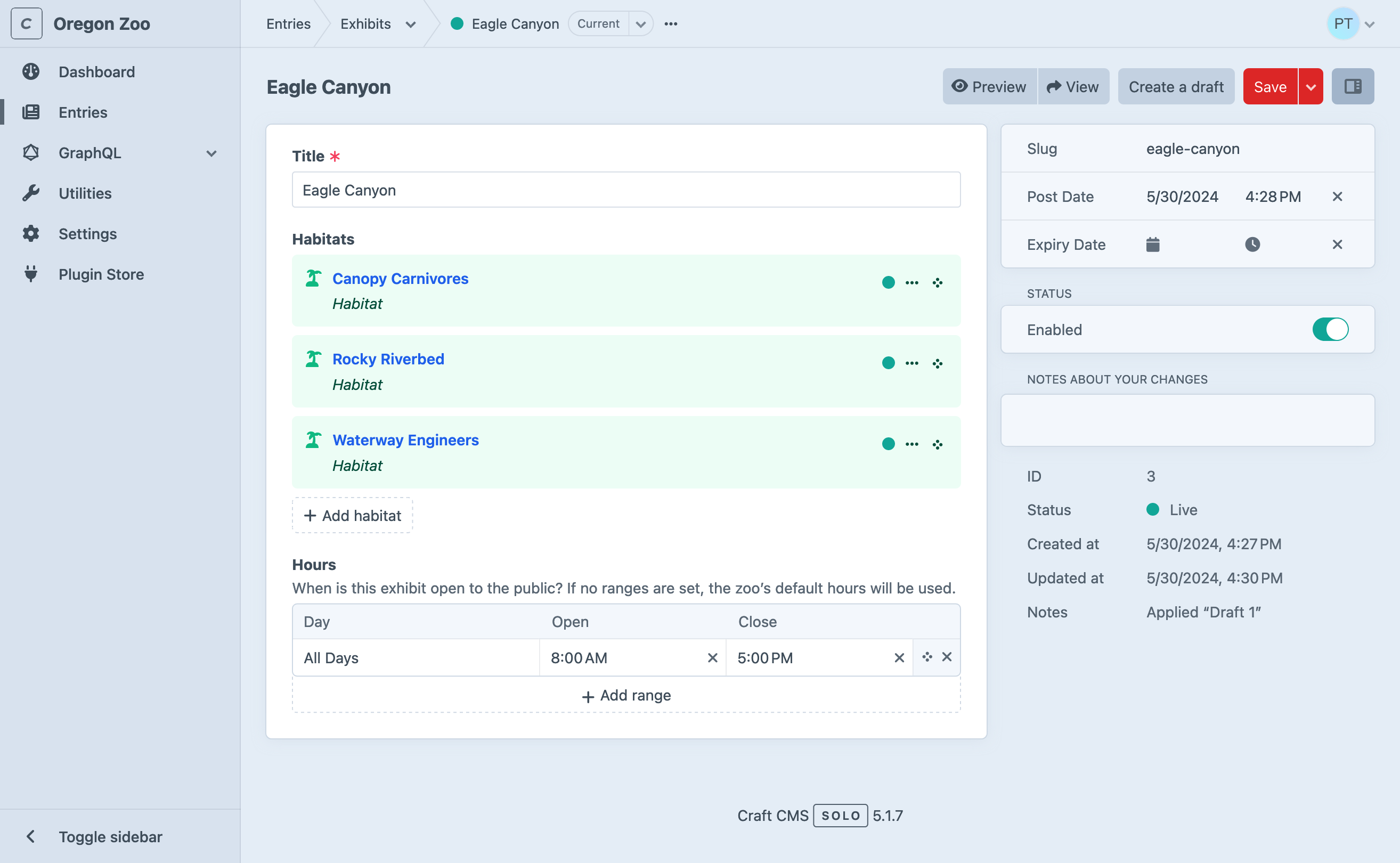Expand the Exhibits dropdown in breadcrumb
Viewport: 1400px width, 863px height.
tap(411, 23)
